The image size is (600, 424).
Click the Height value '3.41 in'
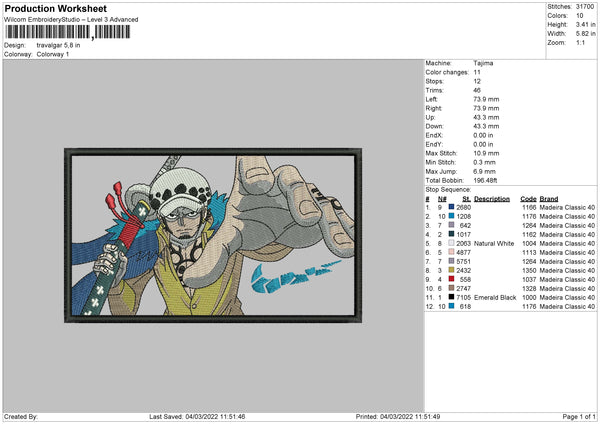(x=585, y=24)
